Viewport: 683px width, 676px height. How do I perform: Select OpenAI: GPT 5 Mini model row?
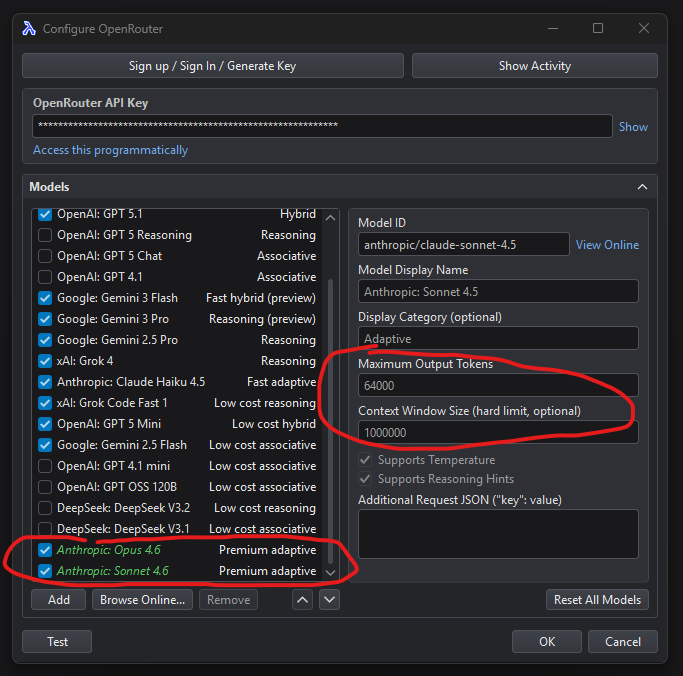(x=177, y=424)
